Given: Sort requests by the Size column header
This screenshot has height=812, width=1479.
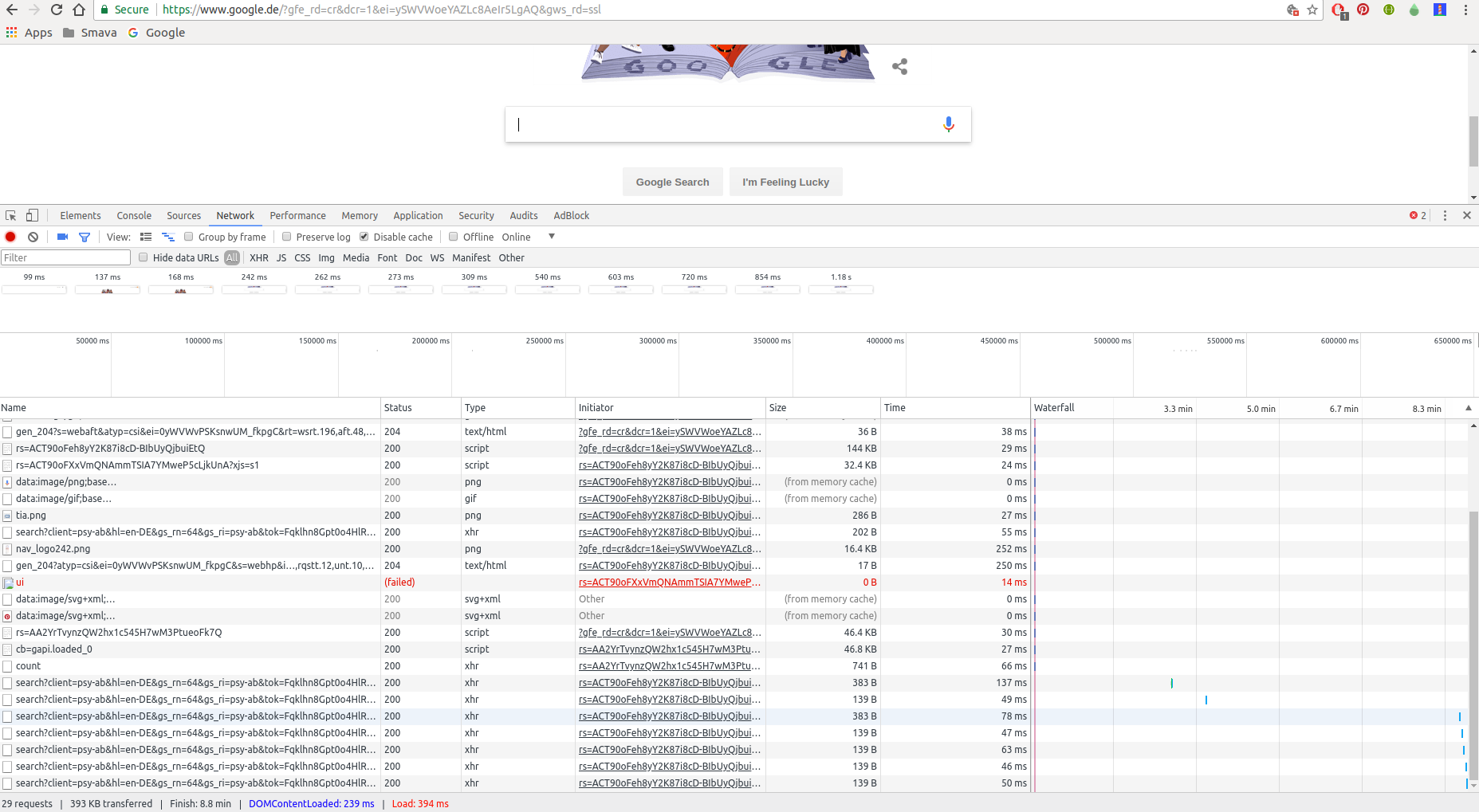Looking at the screenshot, I should coord(822,408).
